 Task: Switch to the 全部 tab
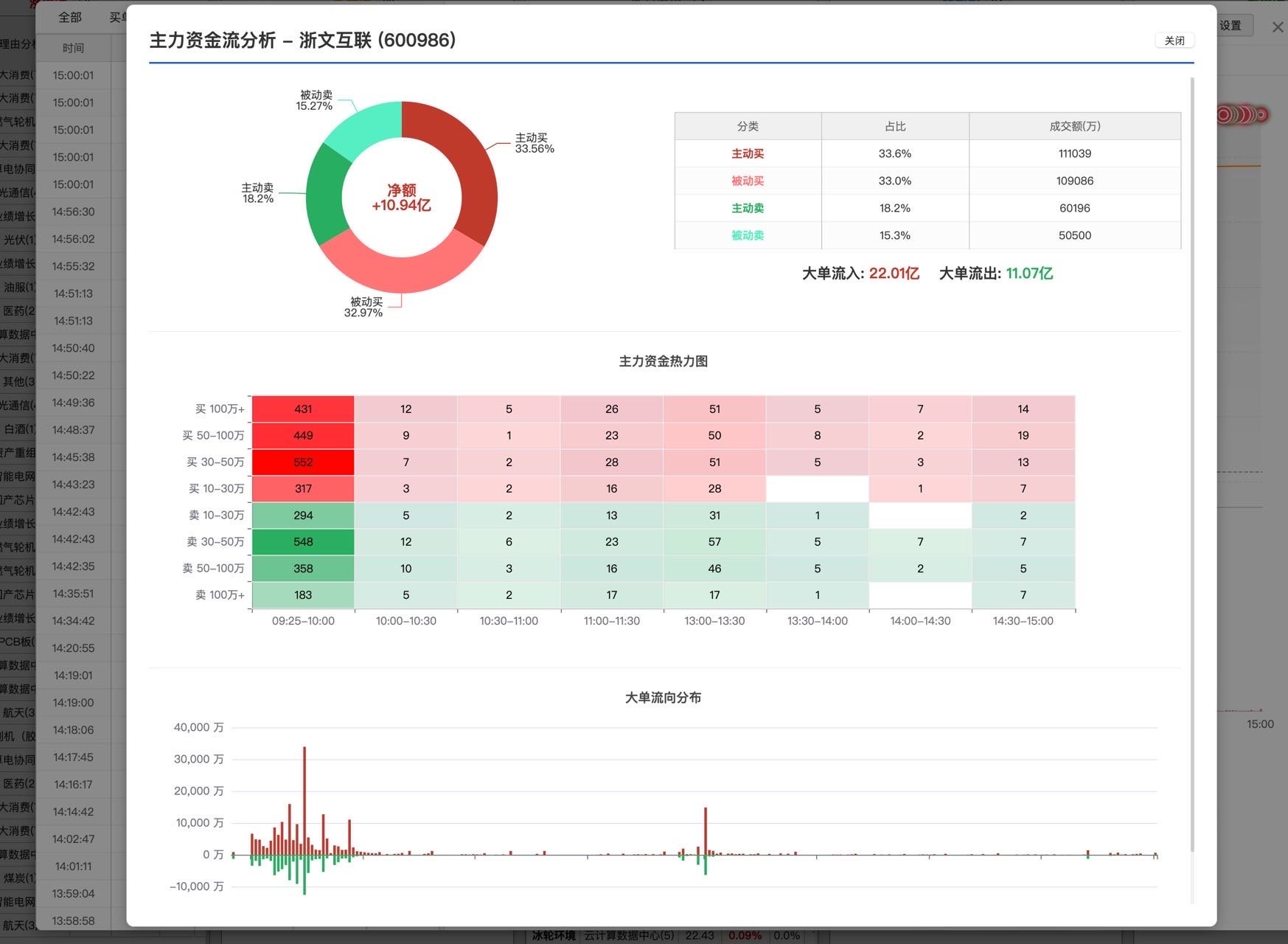pyautogui.click(x=70, y=17)
